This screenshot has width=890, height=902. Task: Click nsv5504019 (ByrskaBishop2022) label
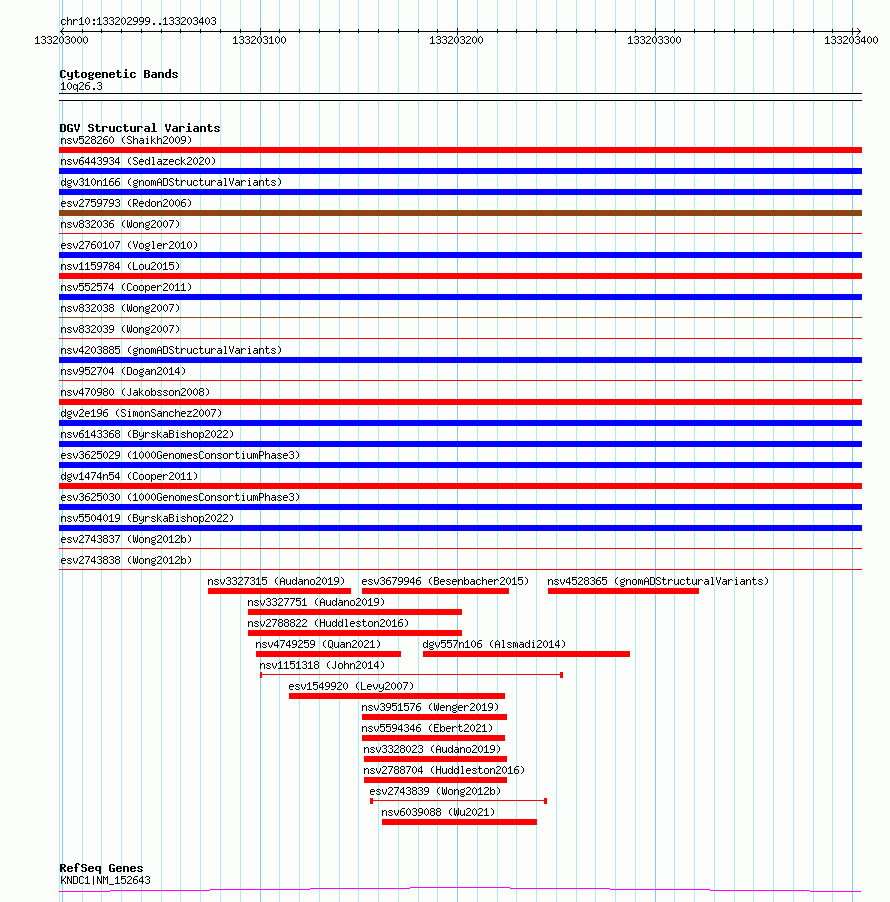point(147,518)
